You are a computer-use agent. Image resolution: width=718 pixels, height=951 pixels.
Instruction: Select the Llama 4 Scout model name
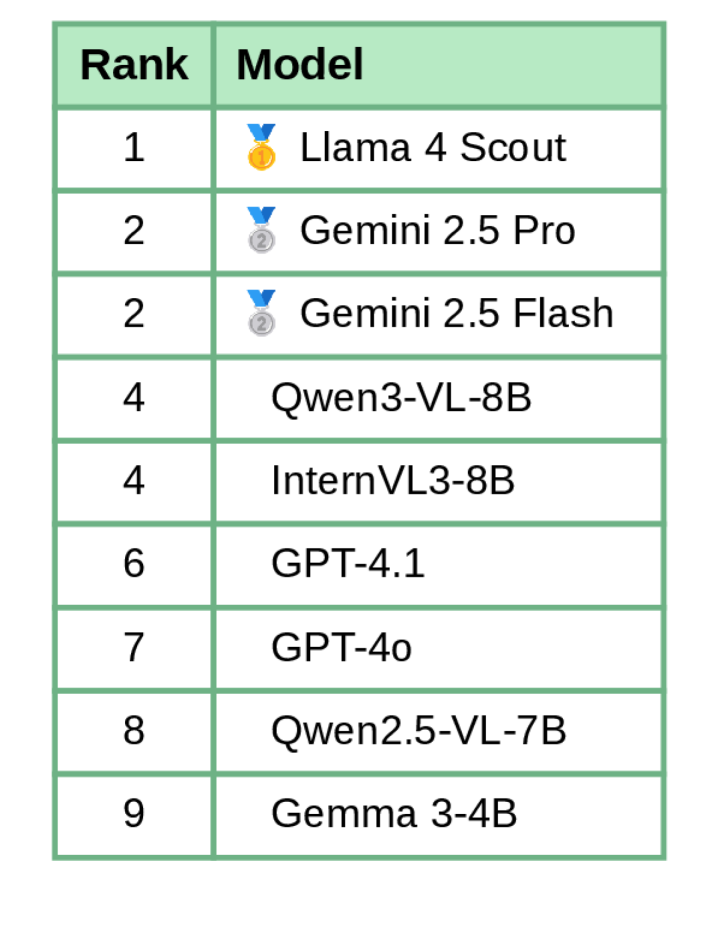(x=432, y=148)
